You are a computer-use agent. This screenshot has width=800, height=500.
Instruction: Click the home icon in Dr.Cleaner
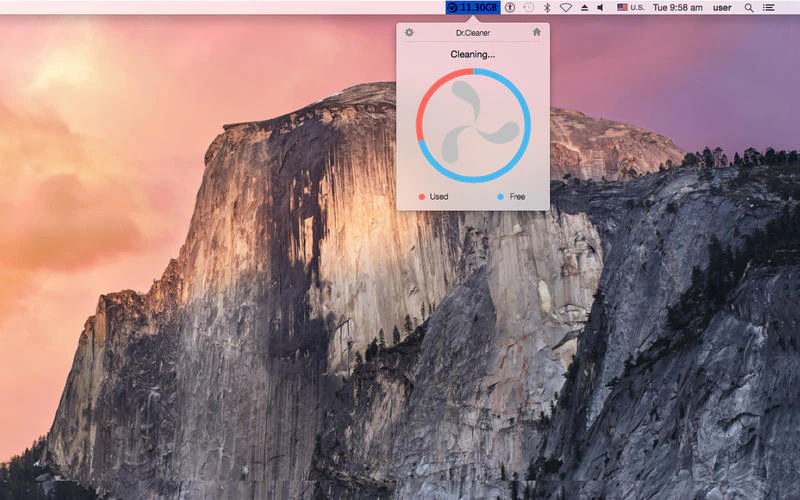tap(537, 32)
